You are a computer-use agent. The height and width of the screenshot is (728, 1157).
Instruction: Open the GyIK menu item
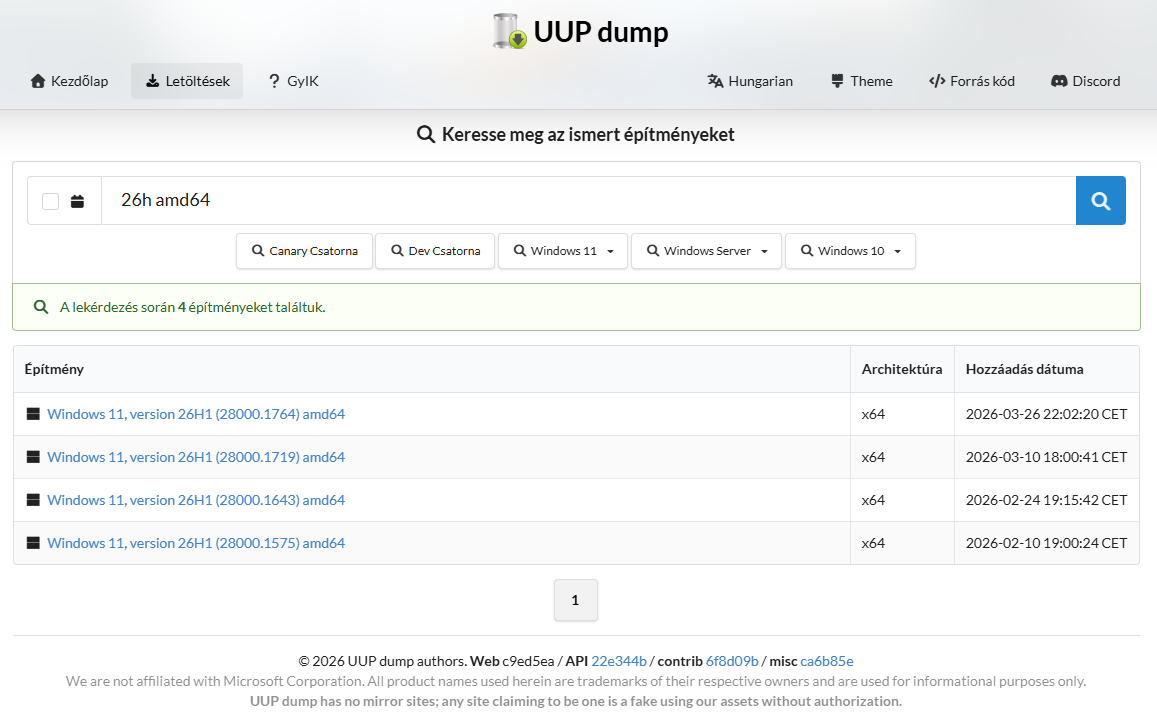click(x=293, y=81)
